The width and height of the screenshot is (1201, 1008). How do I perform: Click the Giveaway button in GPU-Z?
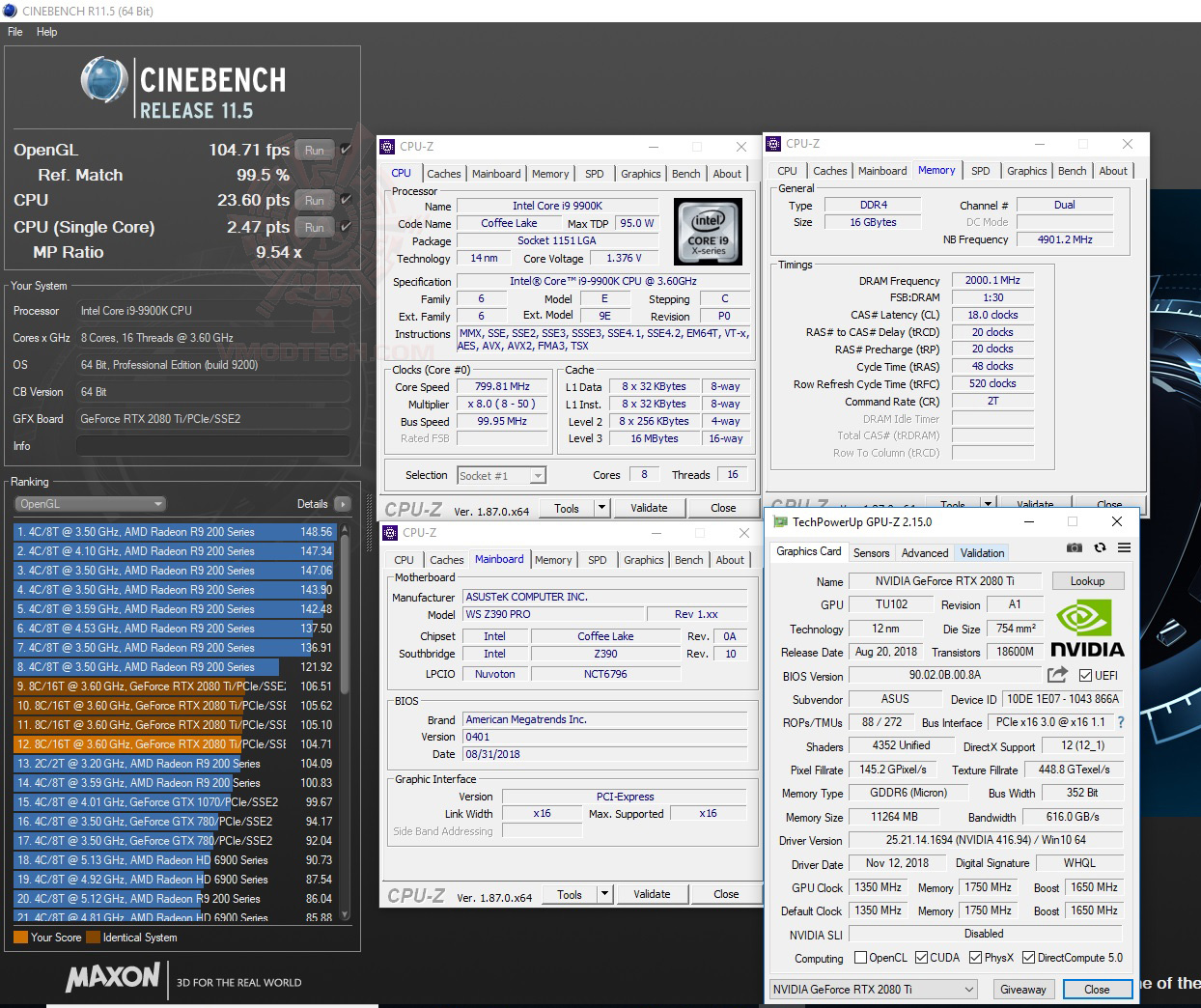(1023, 989)
